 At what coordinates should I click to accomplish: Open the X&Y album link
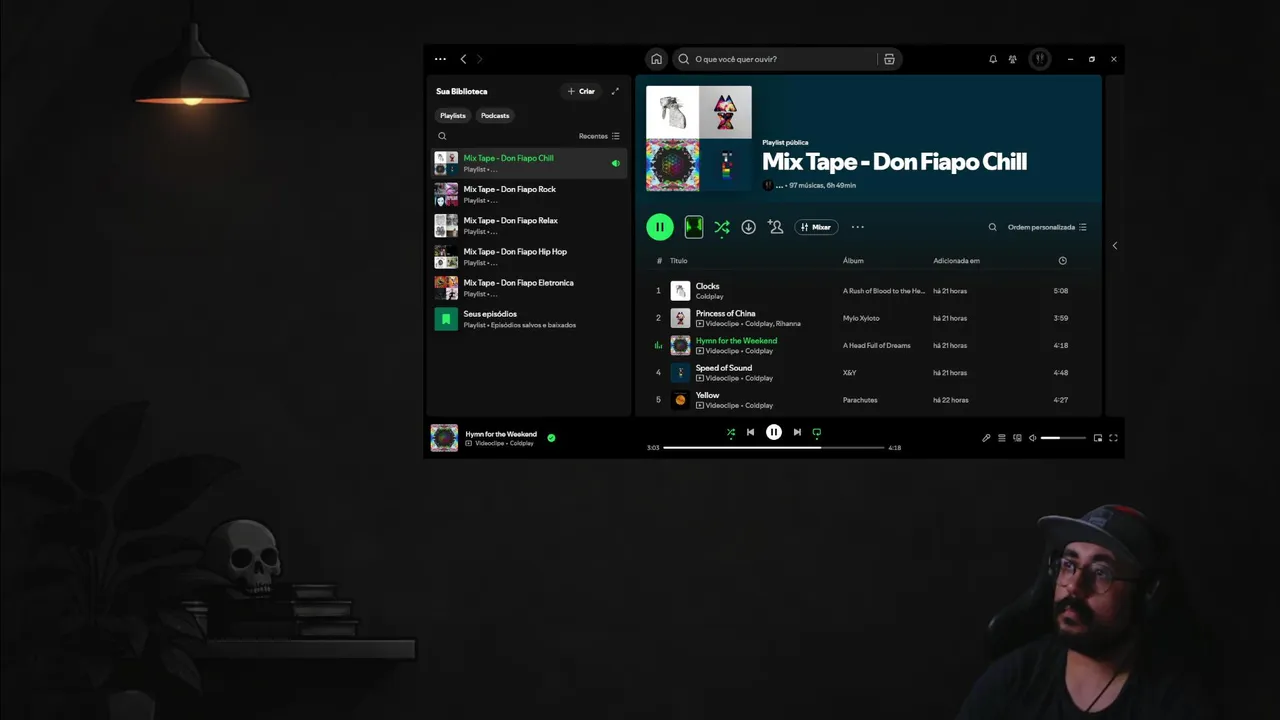(850, 373)
